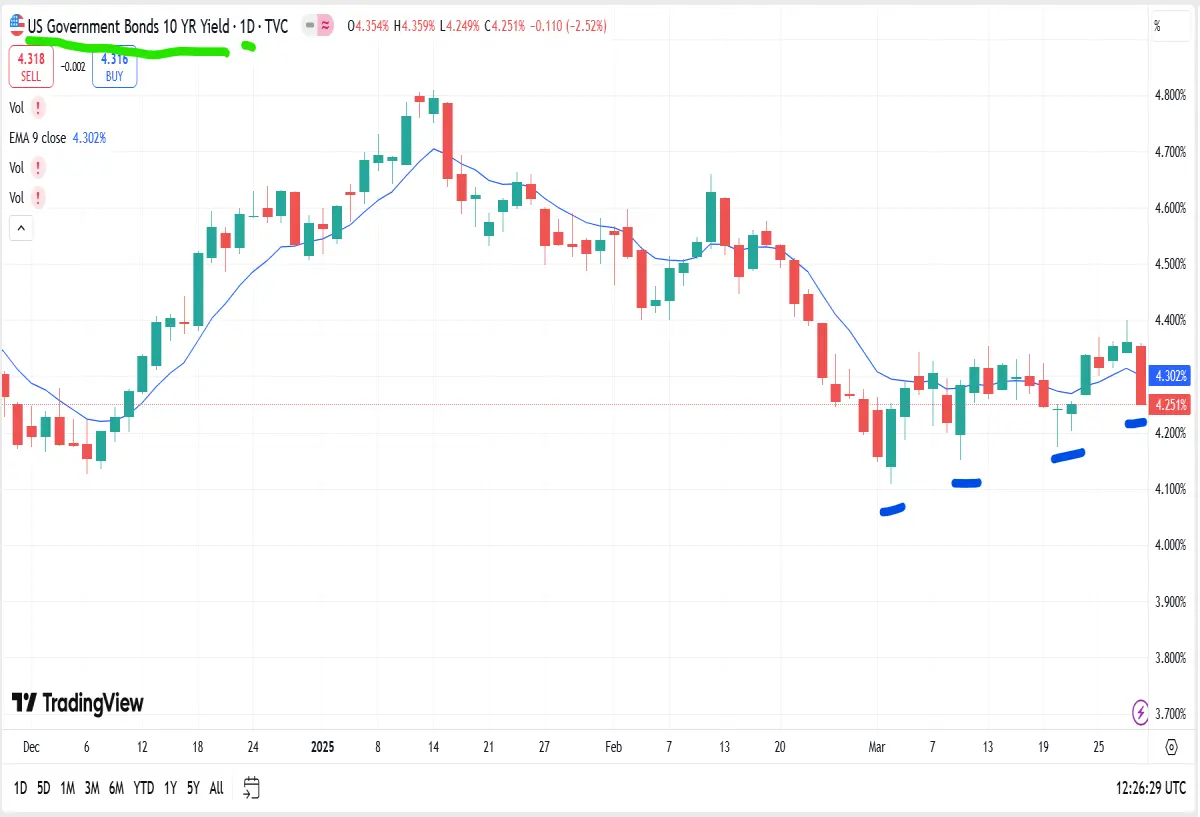Click the US flag symbol icon
The width and height of the screenshot is (1200, 817).
pyautogui.click(x=17, y=26)
